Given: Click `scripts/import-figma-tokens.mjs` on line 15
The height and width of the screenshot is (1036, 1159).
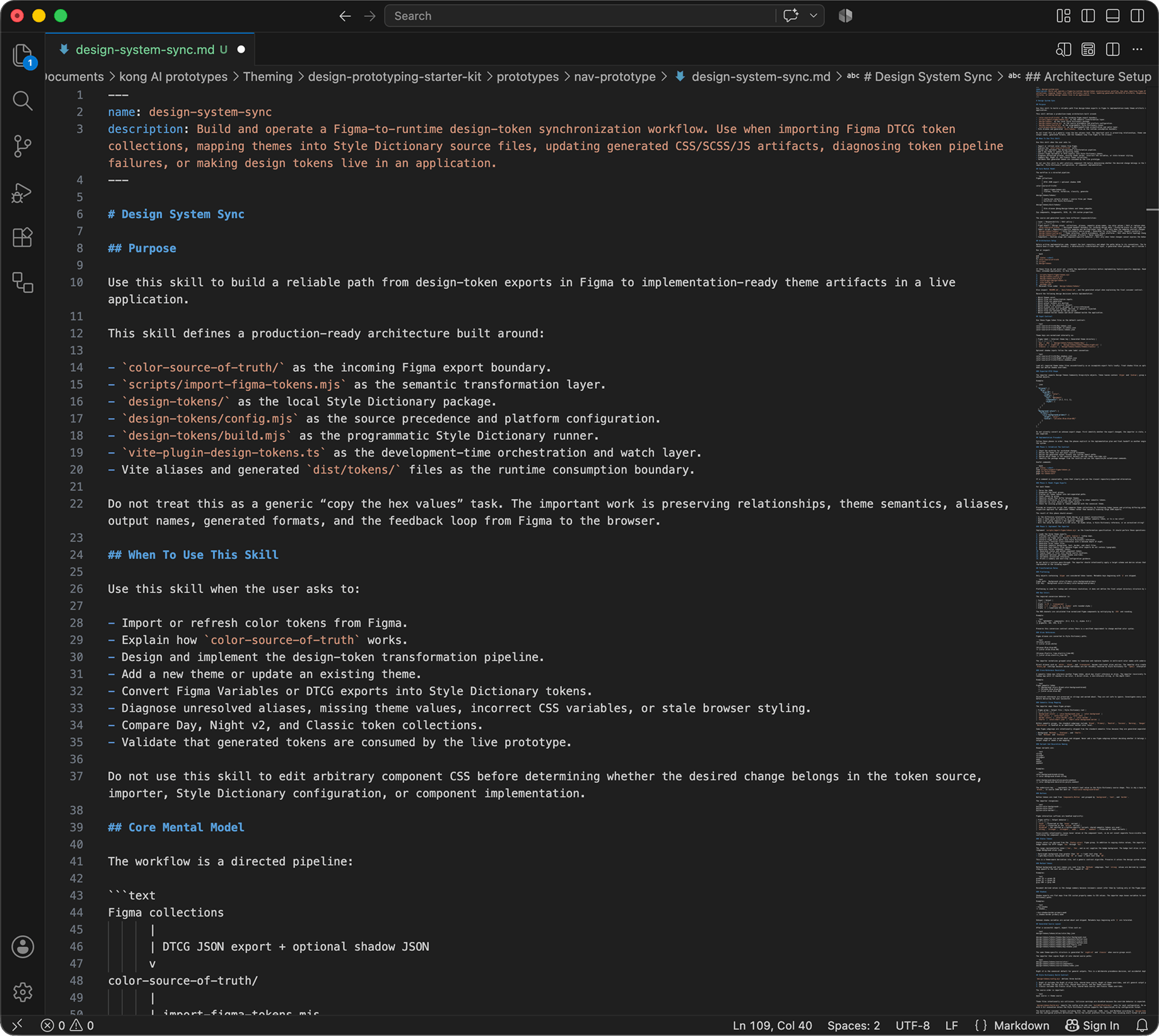Looking at the screenshot, I should (x=234, y=385).
